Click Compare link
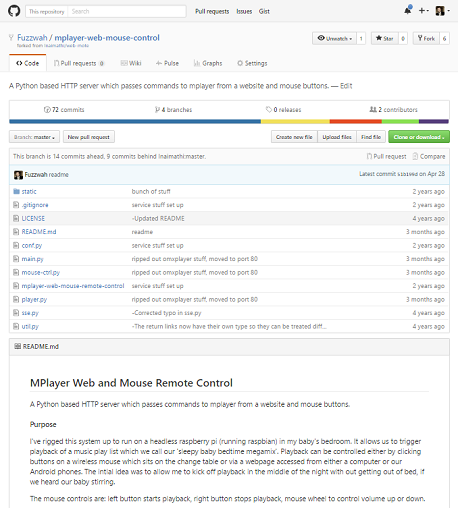Viewport: 458px width, 508px height. (x=429, y=156)
